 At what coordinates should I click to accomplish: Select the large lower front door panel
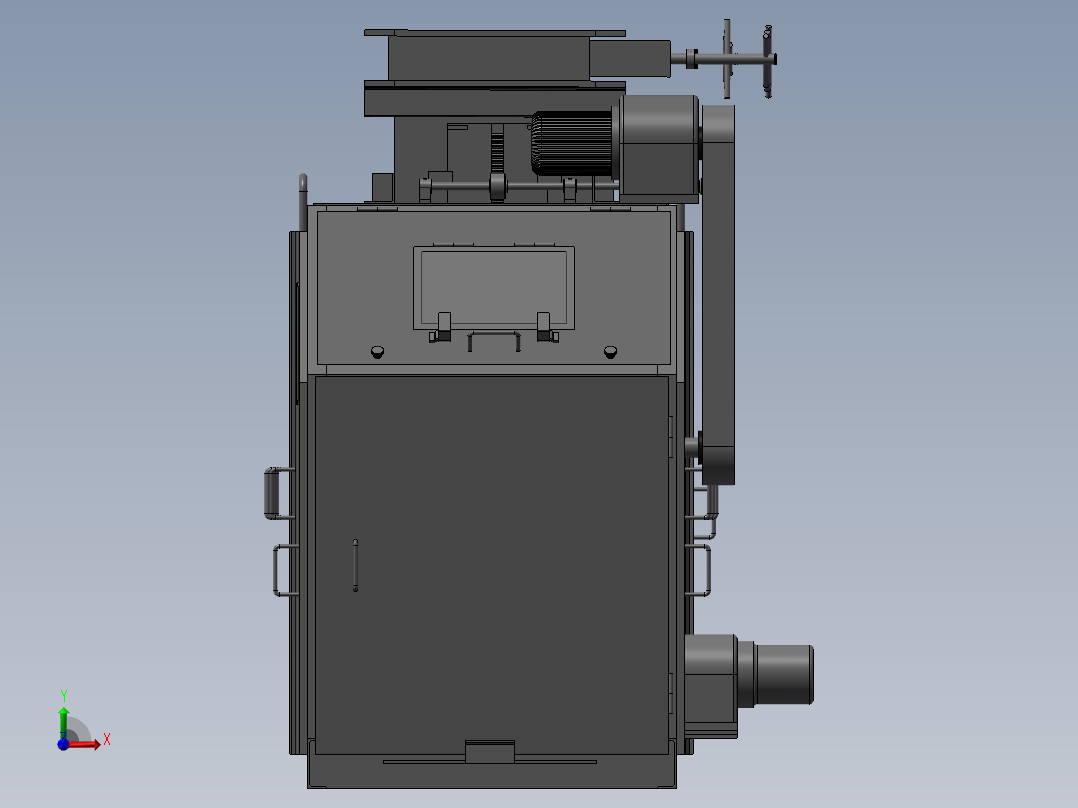(492, 565)
